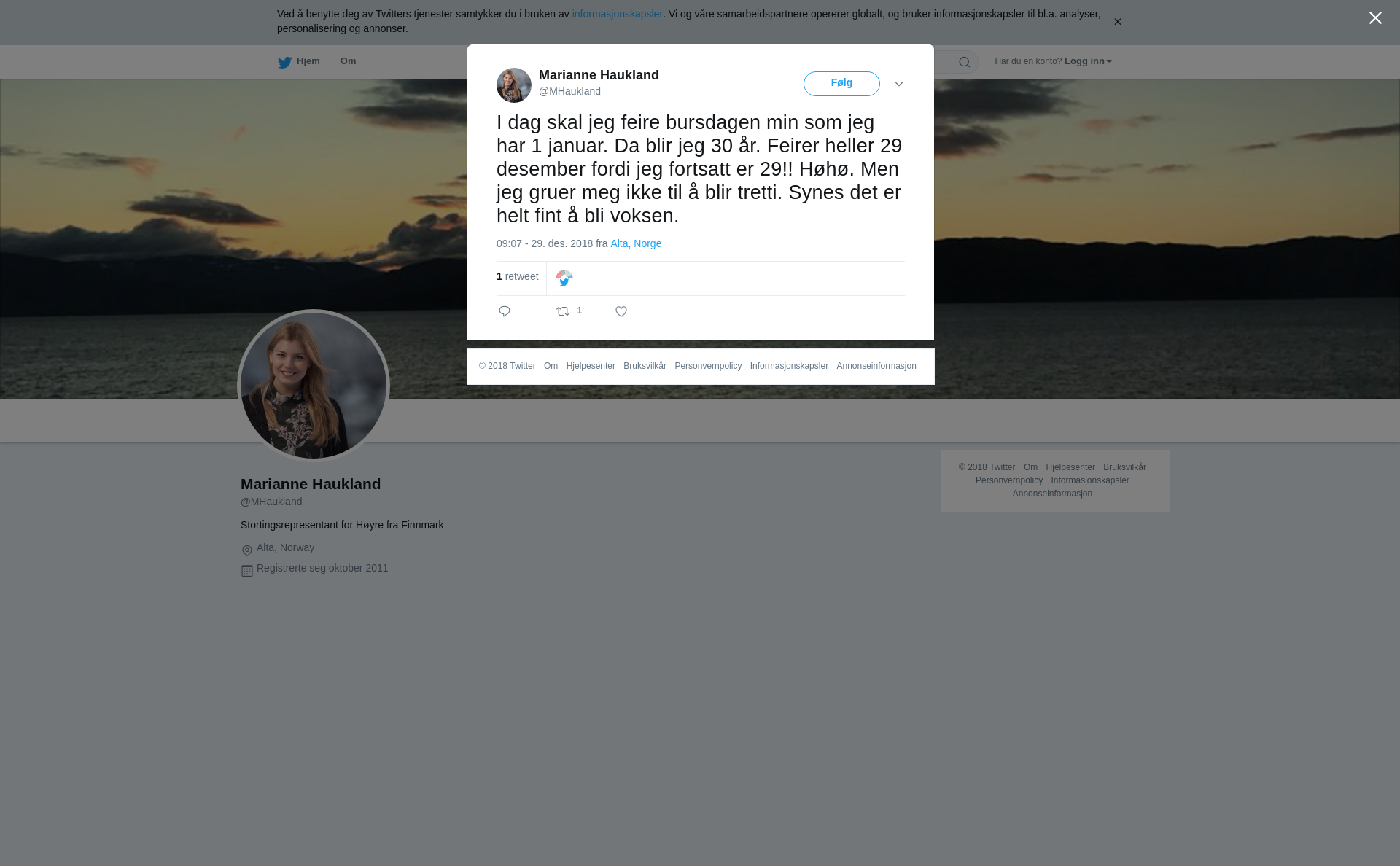The width and height of the screenshot is (1400, 866).
Task: Click the search magnifier icon
Action: pos(965,62)
